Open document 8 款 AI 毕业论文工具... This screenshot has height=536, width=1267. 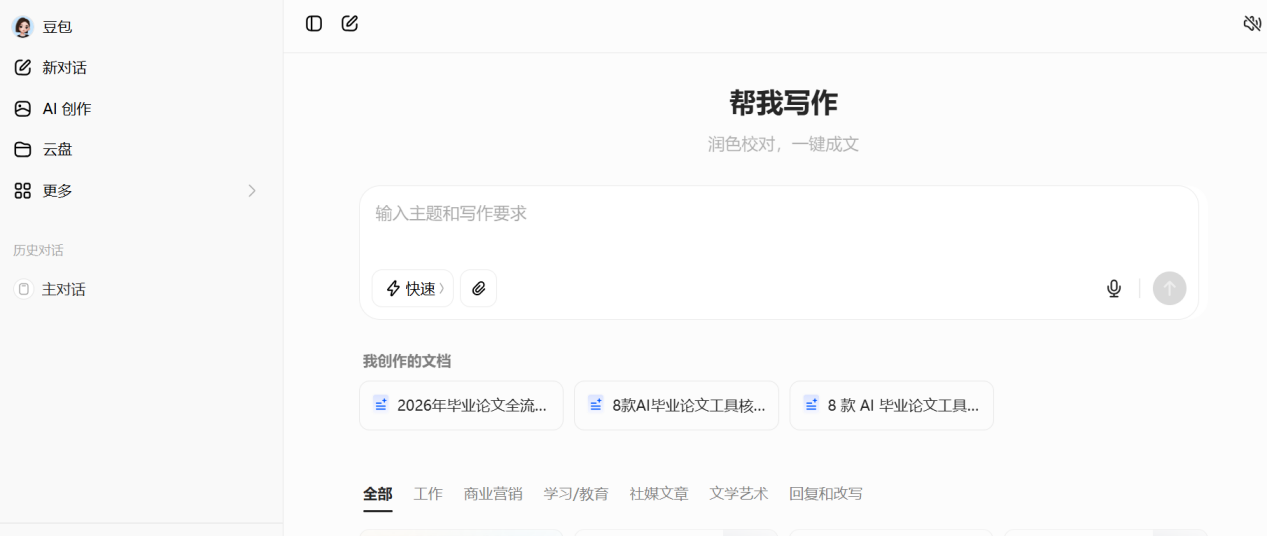pyautogui.click(x=891, y=406)
